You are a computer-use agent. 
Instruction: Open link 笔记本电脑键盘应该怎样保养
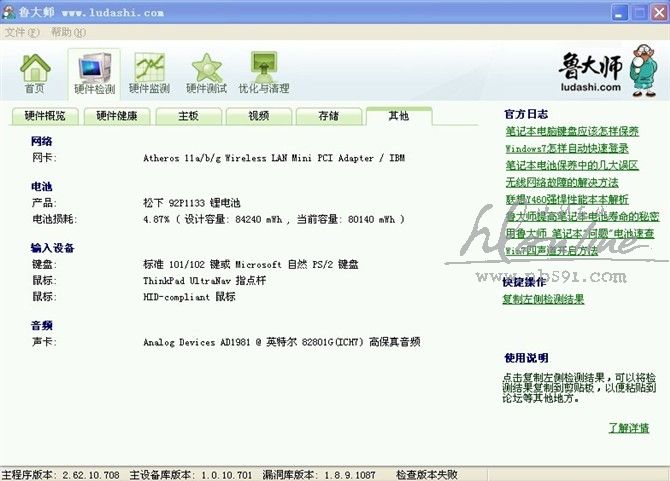(x=572, y=131)
